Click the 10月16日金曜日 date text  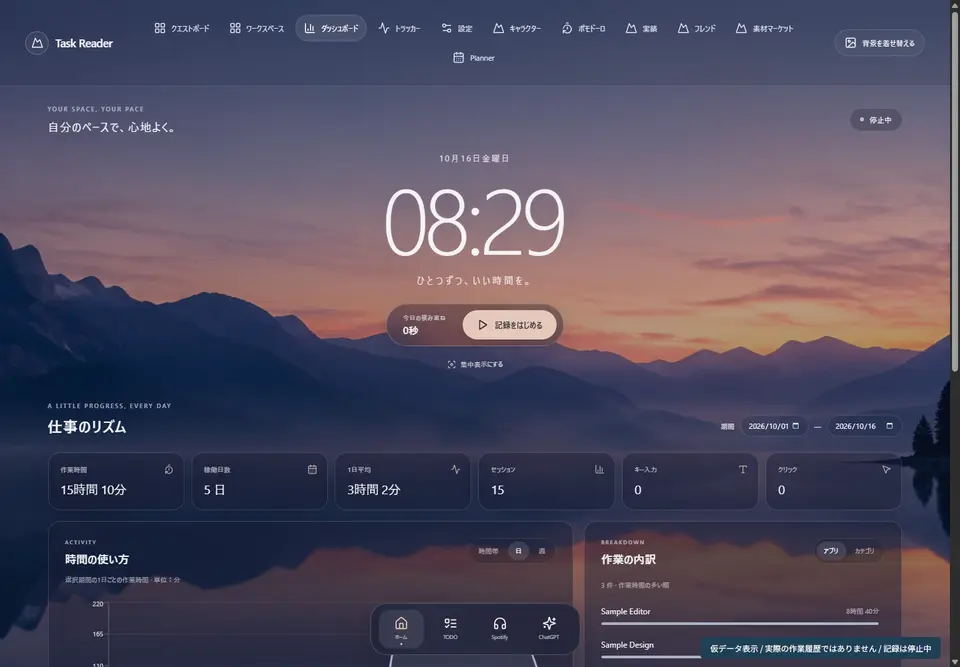(x=474, y=158)
